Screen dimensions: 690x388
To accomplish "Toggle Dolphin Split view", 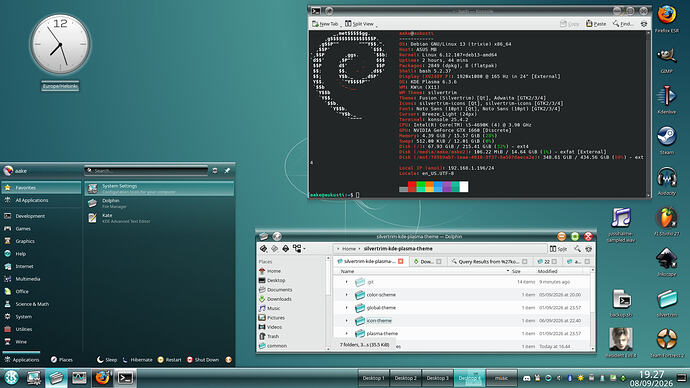I will (x=558, y=249).
